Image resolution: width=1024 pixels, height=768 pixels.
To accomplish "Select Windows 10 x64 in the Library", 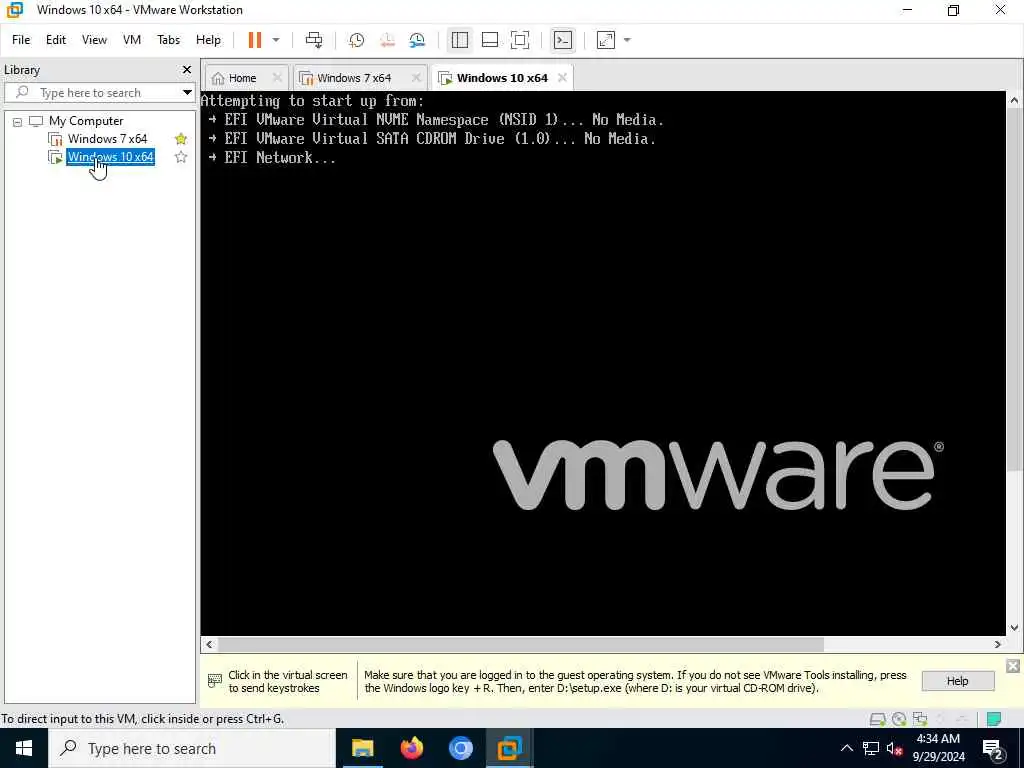I will (110, 157).
